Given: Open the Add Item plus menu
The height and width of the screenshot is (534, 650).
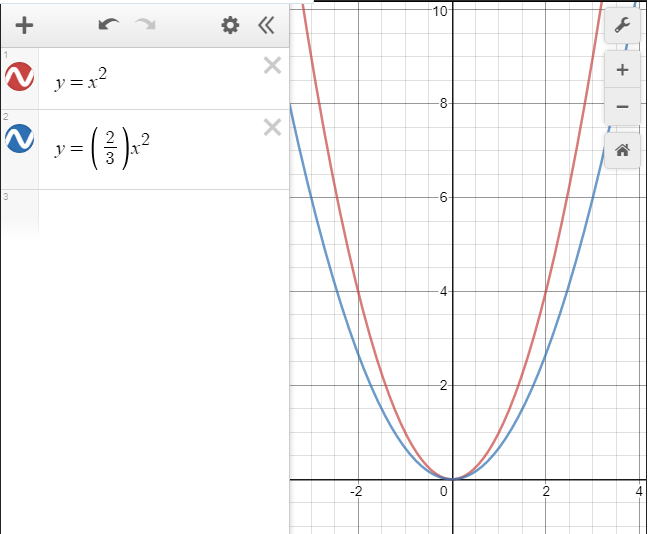Looking at the screenshot, I should [x=24, y=25].
